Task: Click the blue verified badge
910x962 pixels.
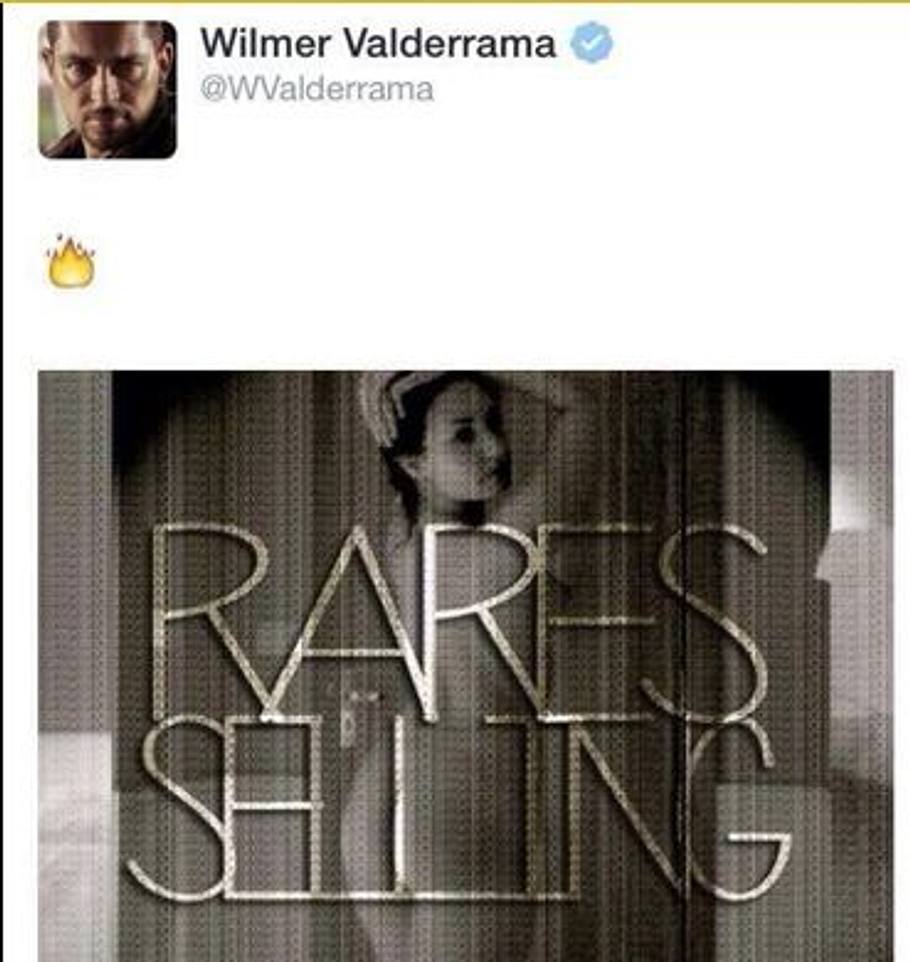Action: 592,42
